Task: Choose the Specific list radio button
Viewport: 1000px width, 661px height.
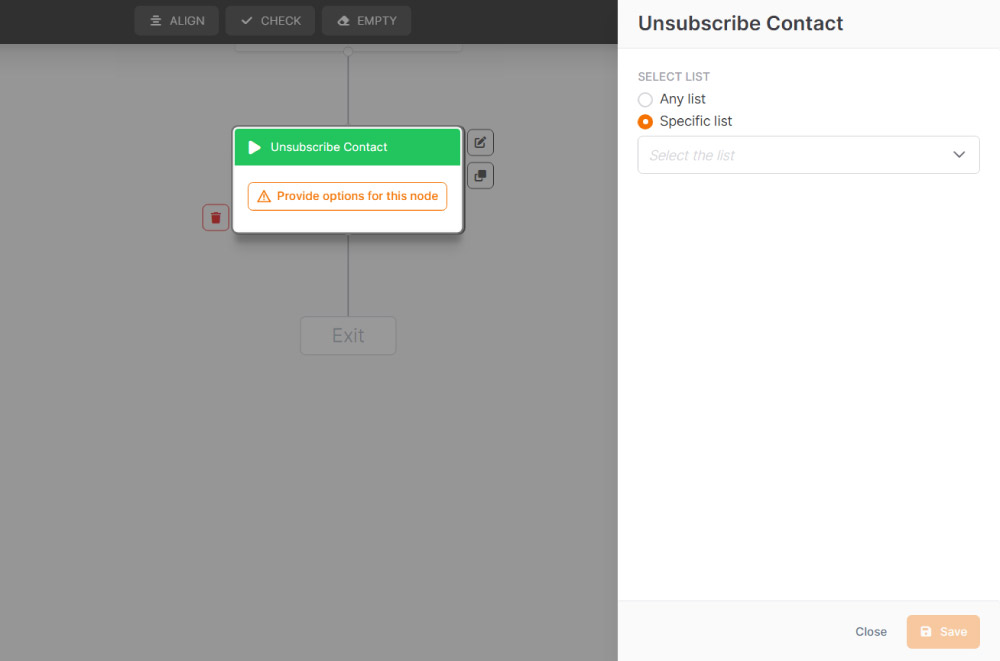Action: point(645,121)
